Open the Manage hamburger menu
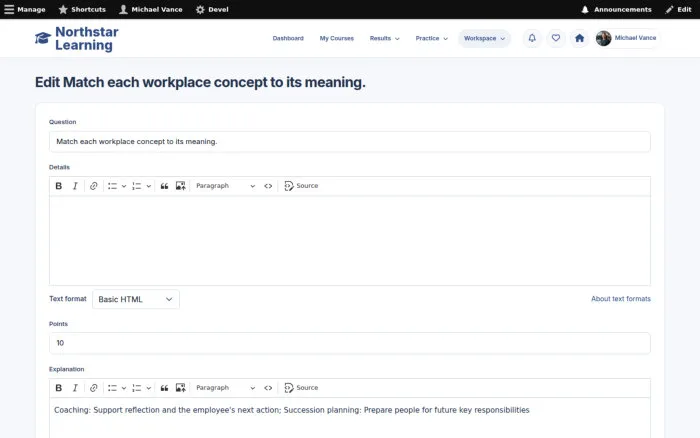The width and height of the screenshot is (700, 438). click(x=25, y=9)
